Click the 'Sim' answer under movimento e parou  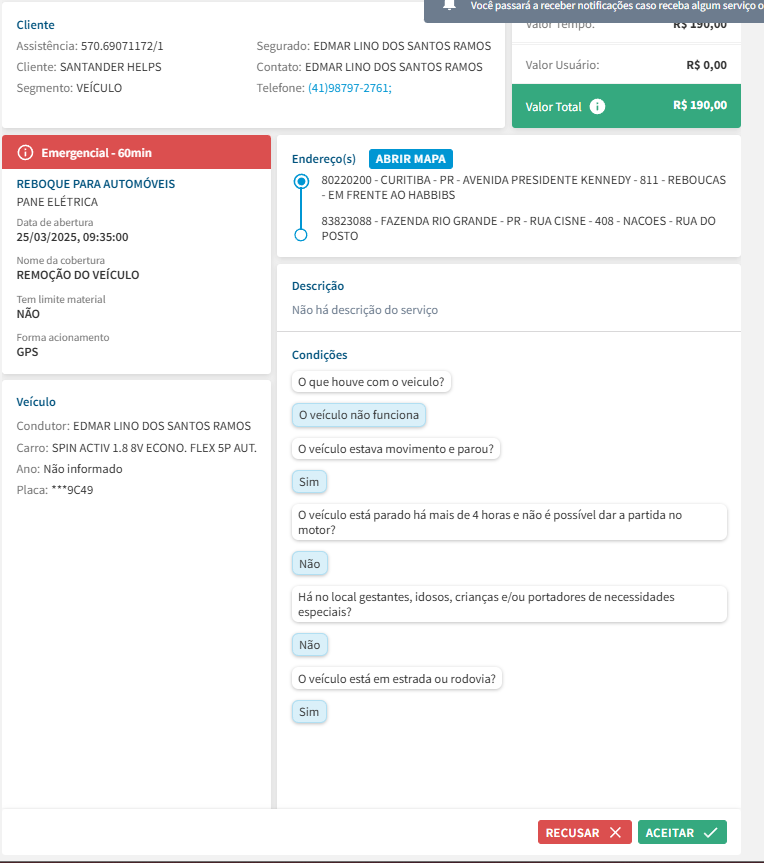[x=309, y=482]
